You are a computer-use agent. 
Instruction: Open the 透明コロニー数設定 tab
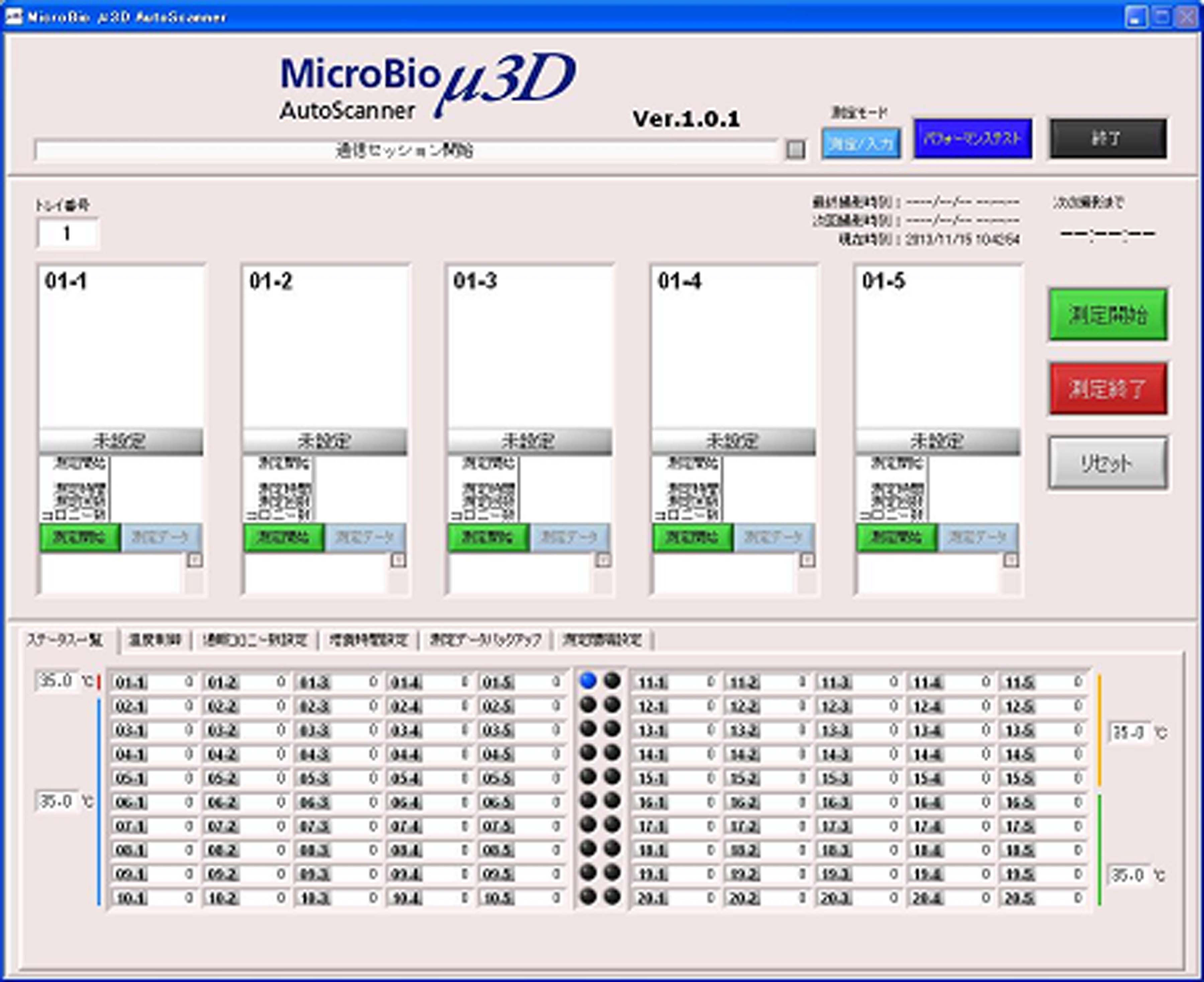pos(255,640)
